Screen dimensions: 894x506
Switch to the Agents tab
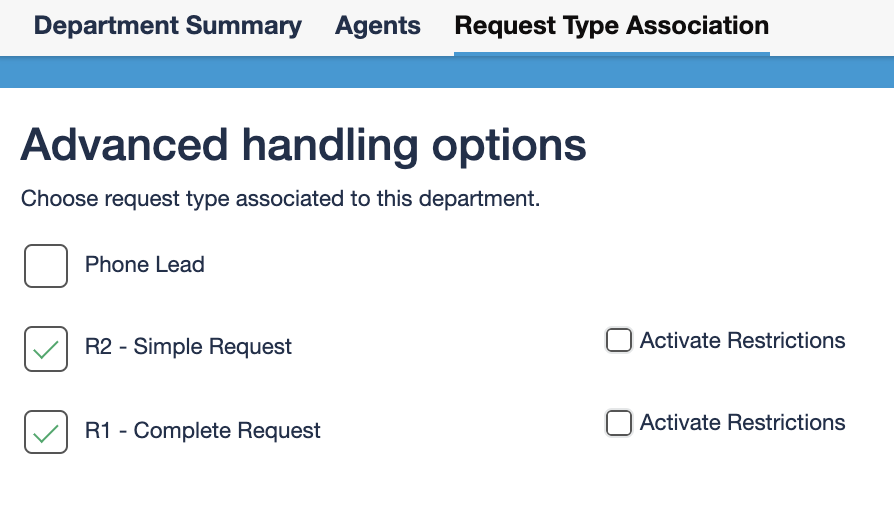click(x=378, y=26)
